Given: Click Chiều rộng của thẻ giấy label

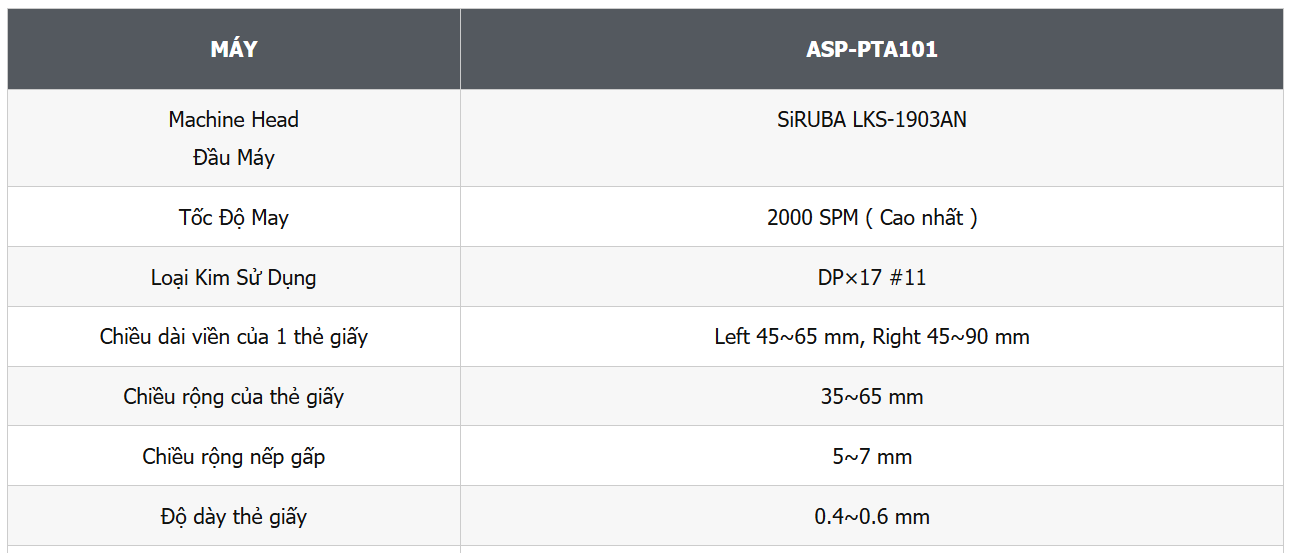Looking at the screenshot, I should [x=234, y=397].
